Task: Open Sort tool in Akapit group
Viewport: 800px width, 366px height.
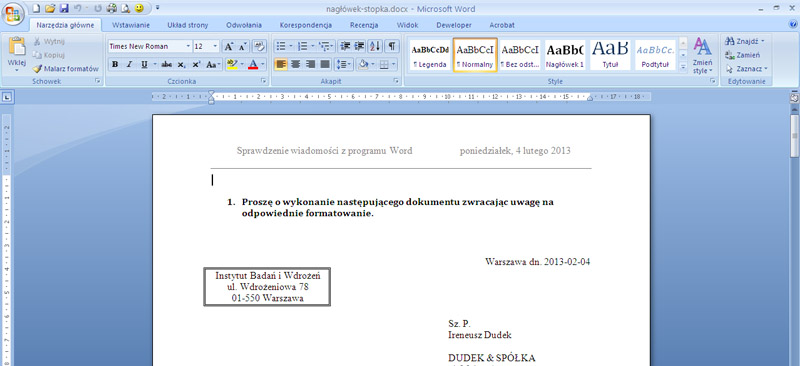Action: pos(375,46)
